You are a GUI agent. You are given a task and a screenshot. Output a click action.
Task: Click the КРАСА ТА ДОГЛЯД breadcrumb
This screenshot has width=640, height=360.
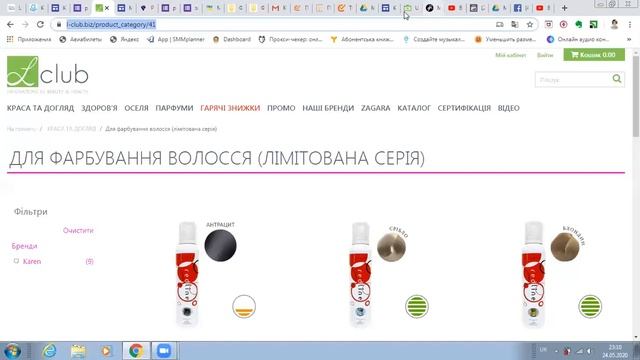(71, 129)
